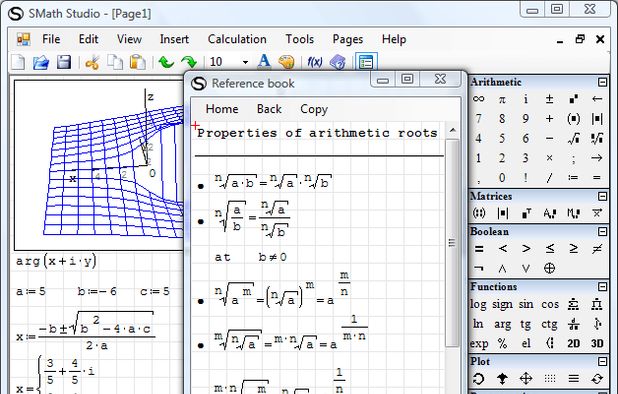Image resolution: width=618 pixels, height=394 pixels.
Task: Click Copy in the Reference book
Action: [x=314, y=109]
